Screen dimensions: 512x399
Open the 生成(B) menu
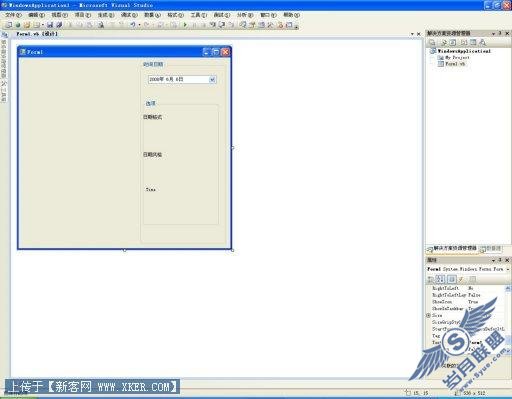click(x=106, y=15)
